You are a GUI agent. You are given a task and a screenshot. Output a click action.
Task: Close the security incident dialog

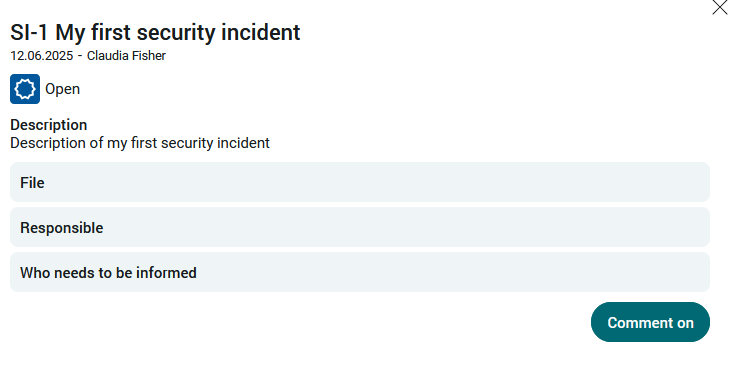(x=720, y=7)
